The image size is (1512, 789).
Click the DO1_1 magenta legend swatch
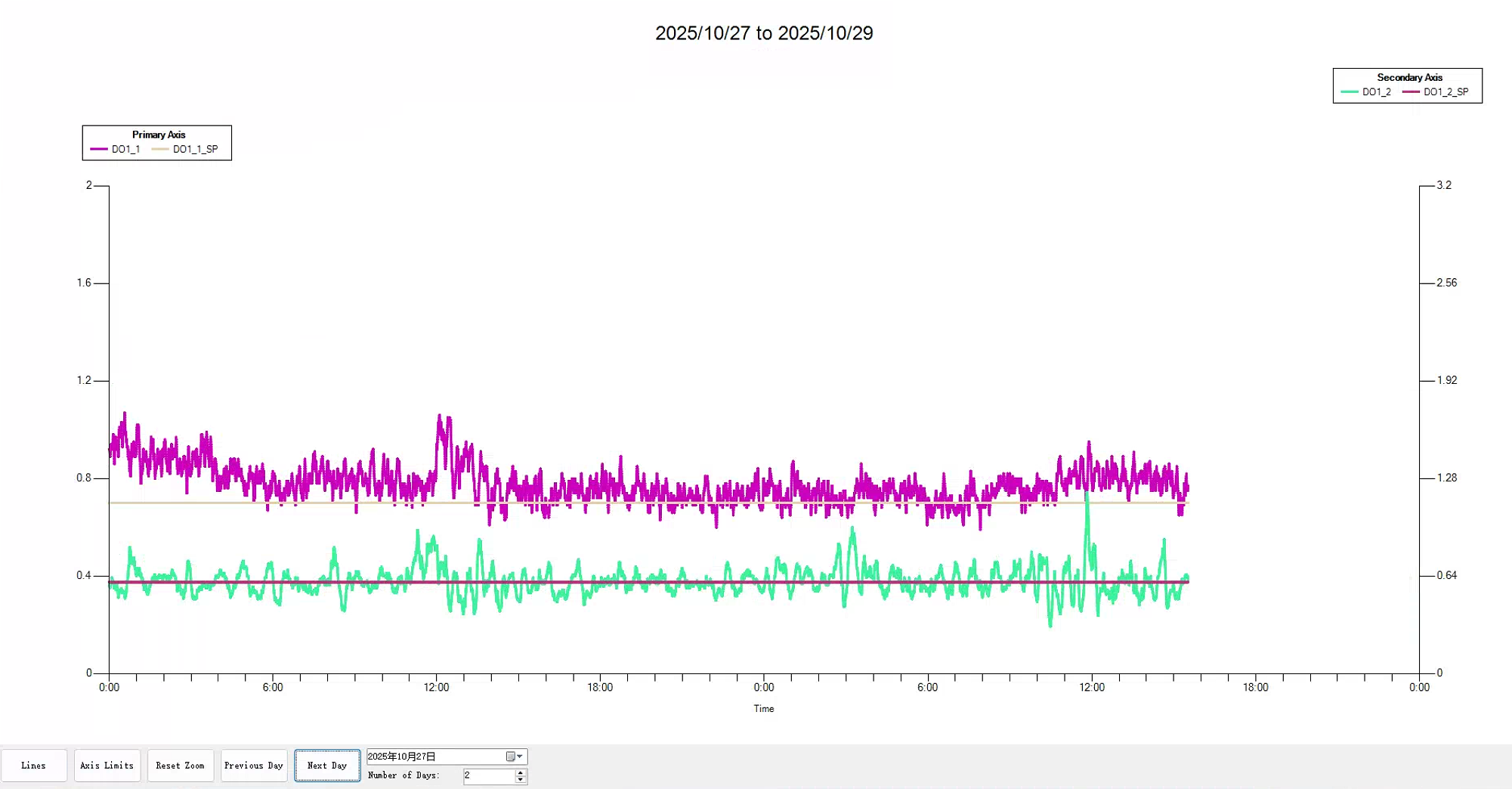click(99, 150)
